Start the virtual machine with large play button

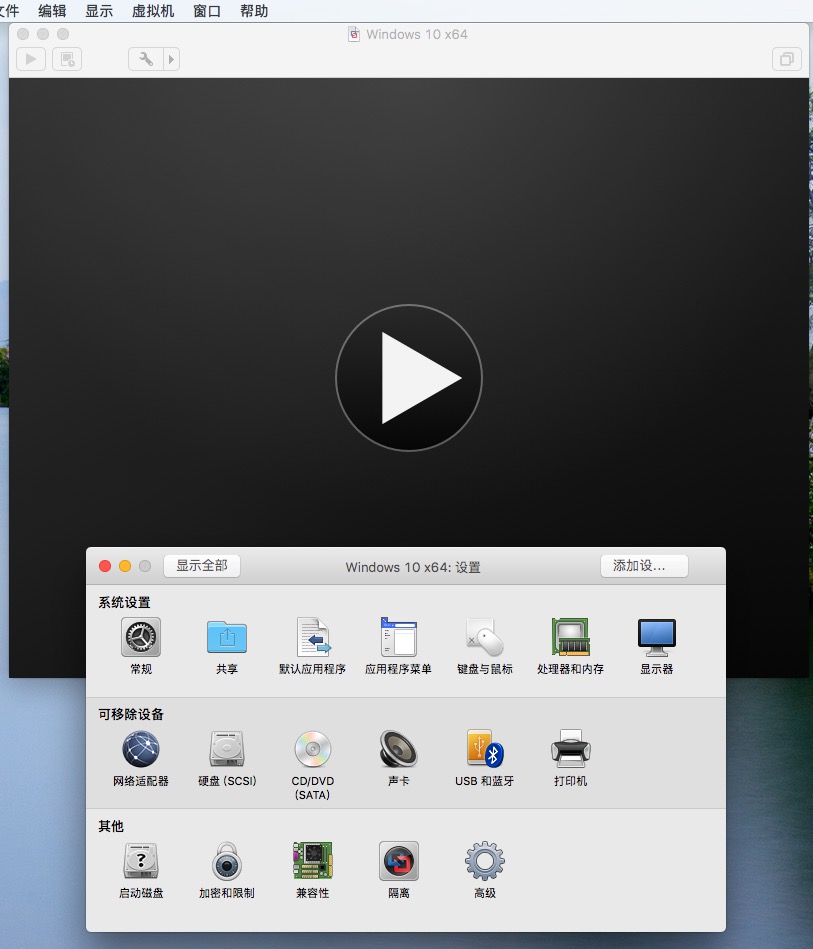[x=409, y=378]
